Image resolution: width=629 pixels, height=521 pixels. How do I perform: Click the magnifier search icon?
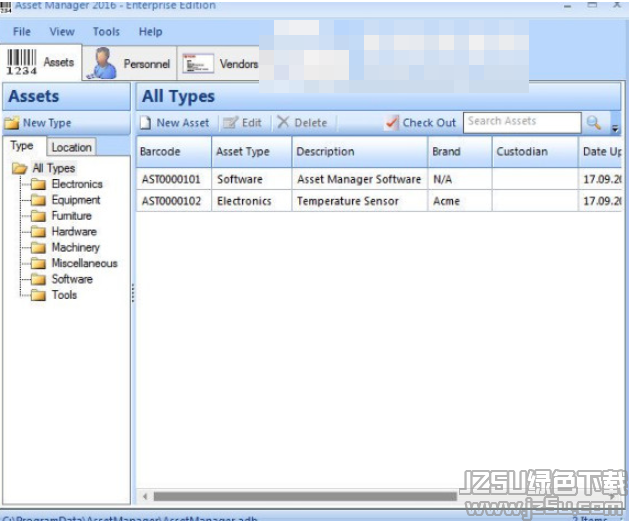(593, 122)
